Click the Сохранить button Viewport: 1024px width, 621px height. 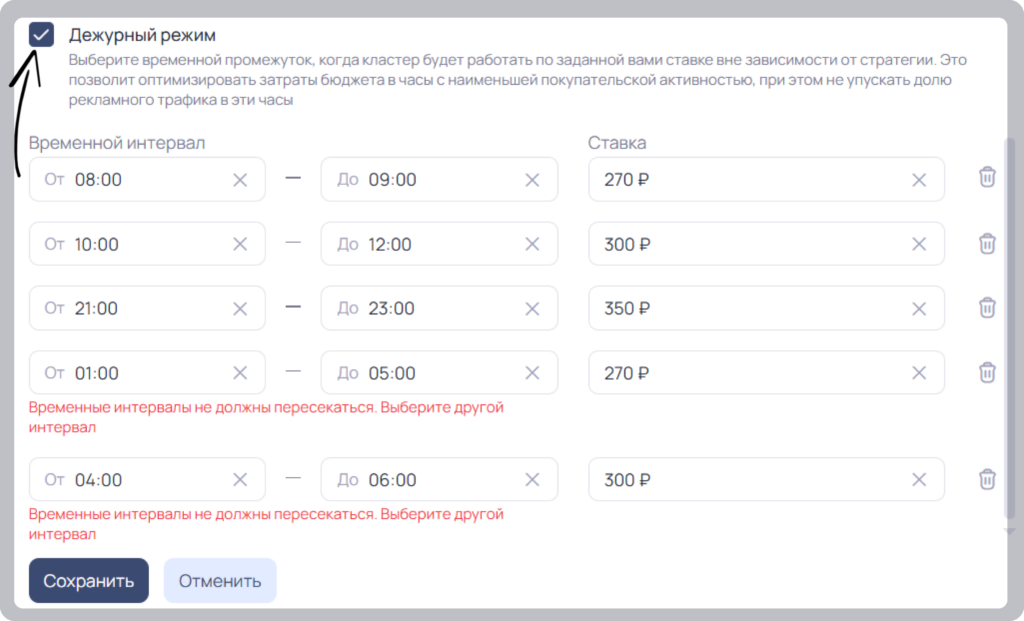click(89, 581)
